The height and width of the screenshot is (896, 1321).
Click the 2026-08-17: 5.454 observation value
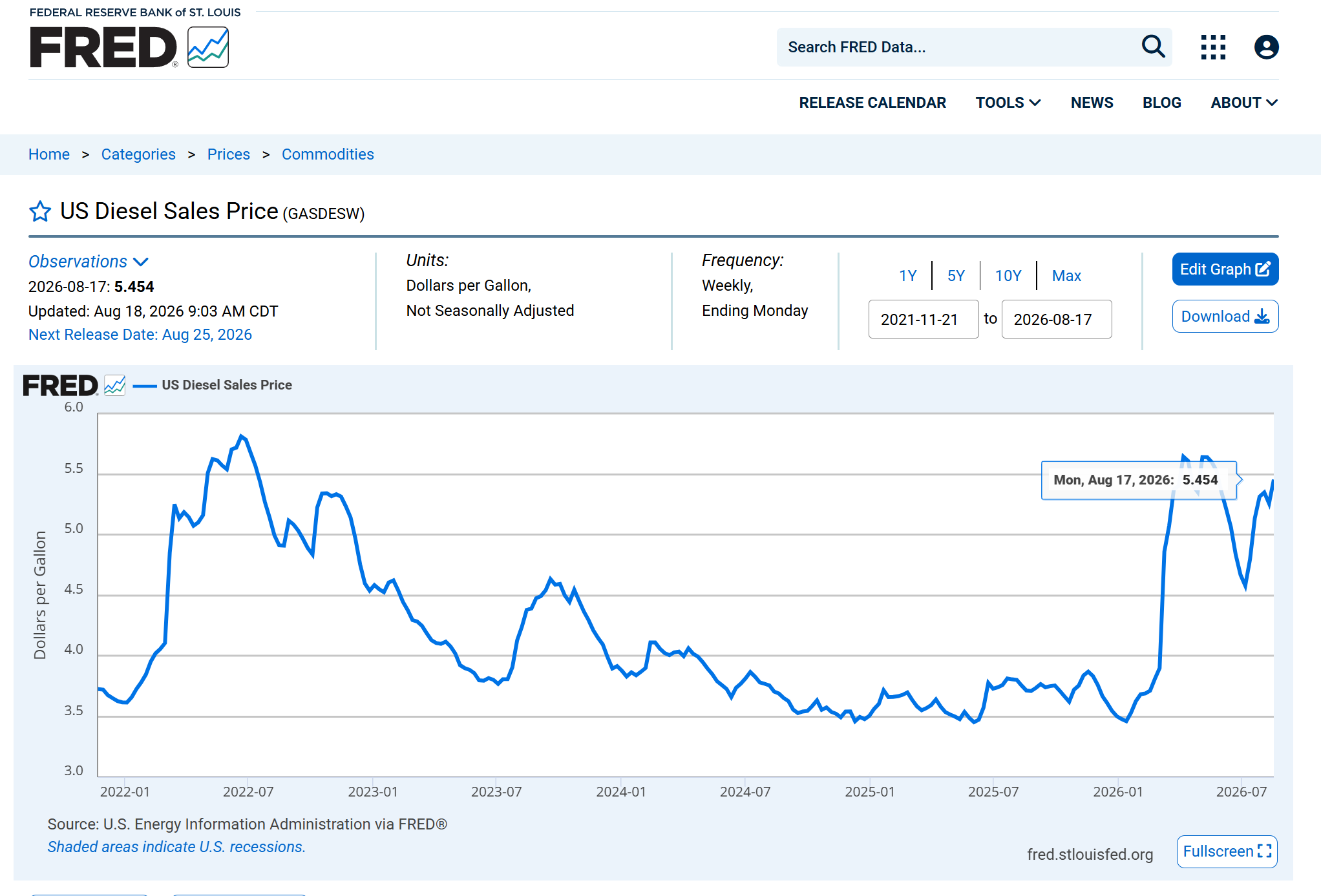click(91, 287)
